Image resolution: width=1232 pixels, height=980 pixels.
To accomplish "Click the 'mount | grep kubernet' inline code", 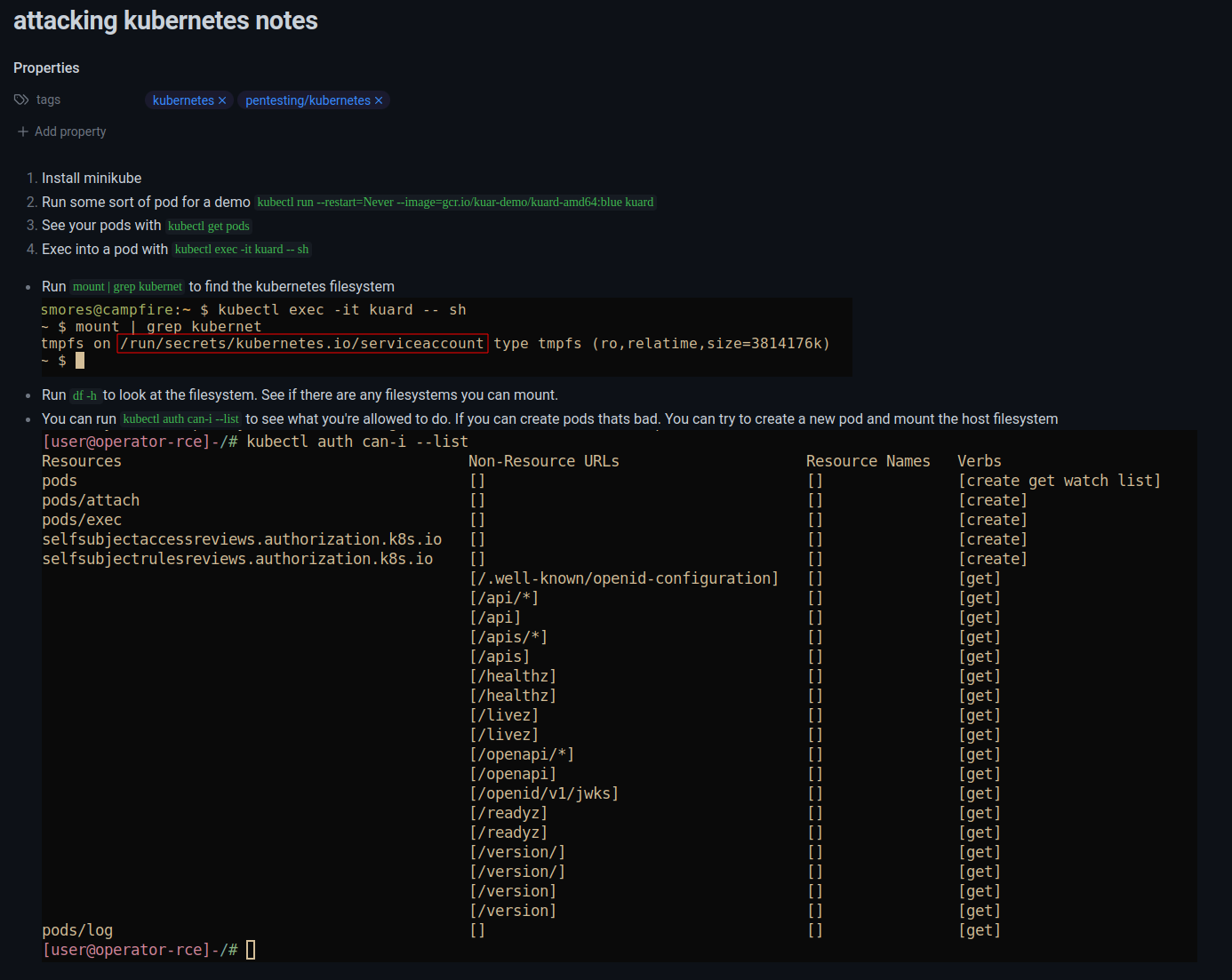I will click(127, 287).
